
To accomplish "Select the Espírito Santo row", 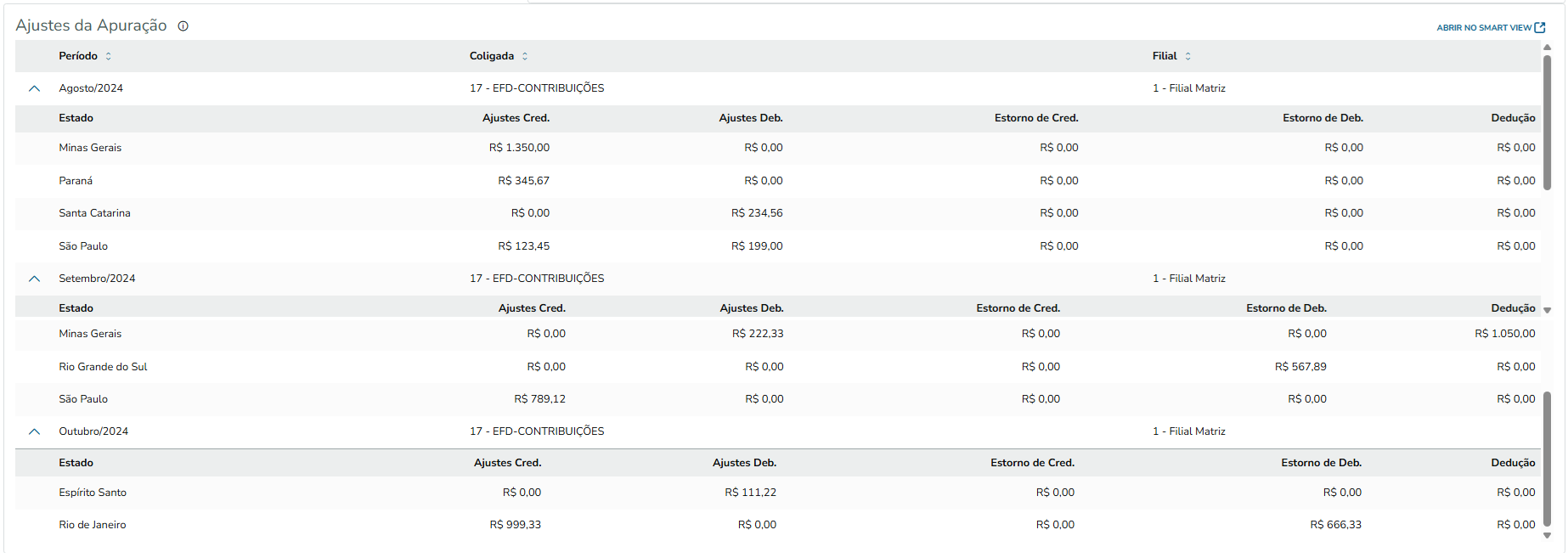I will (x=93, y=493).
